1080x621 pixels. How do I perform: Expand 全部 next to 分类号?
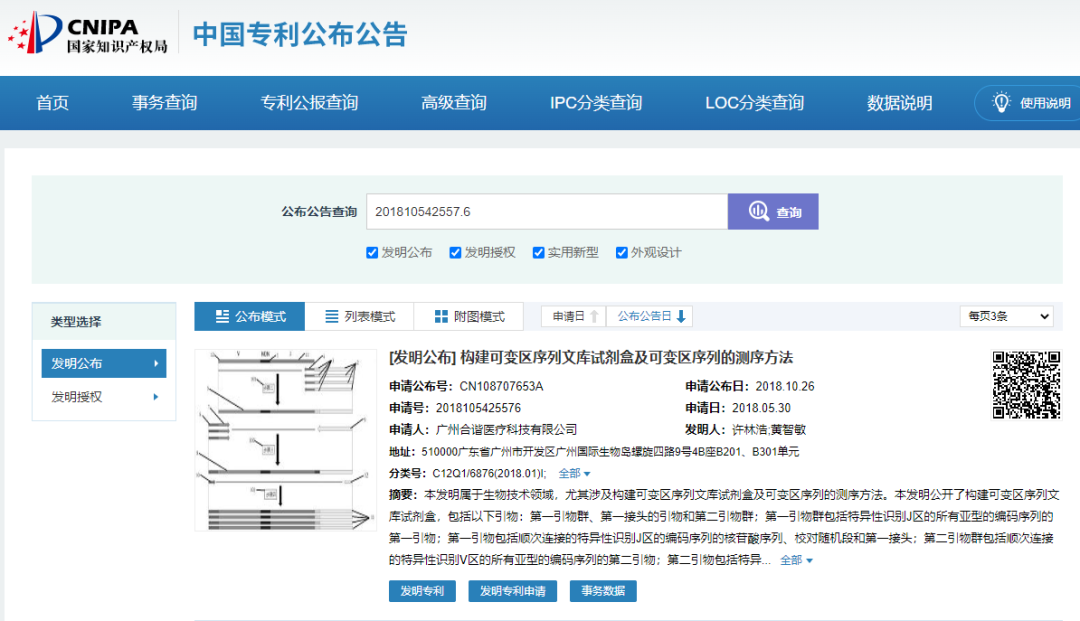574,473
